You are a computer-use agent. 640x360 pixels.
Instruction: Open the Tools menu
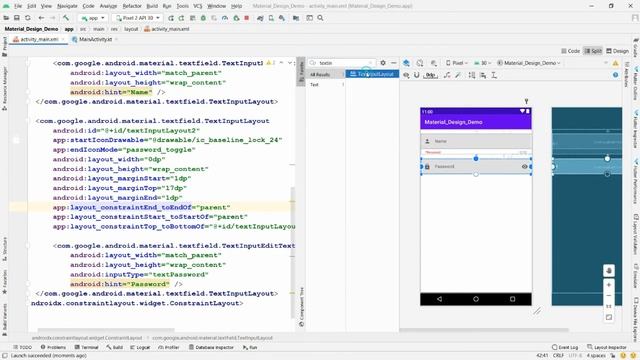pyautogui.click(x=182, y=6)
